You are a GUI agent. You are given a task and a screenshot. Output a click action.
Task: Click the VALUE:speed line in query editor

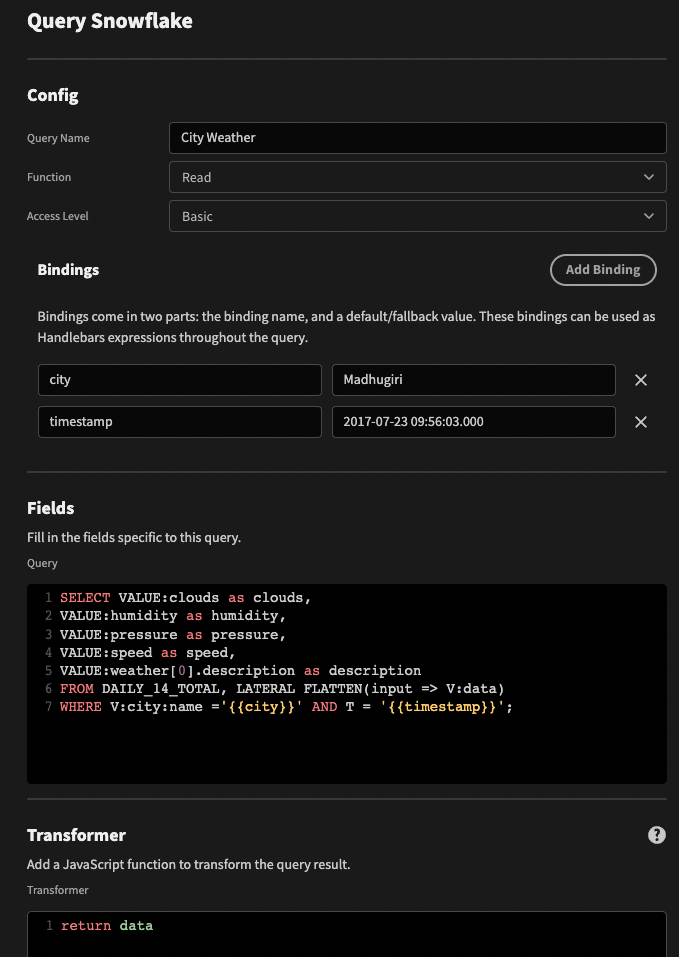coord(147,652)
